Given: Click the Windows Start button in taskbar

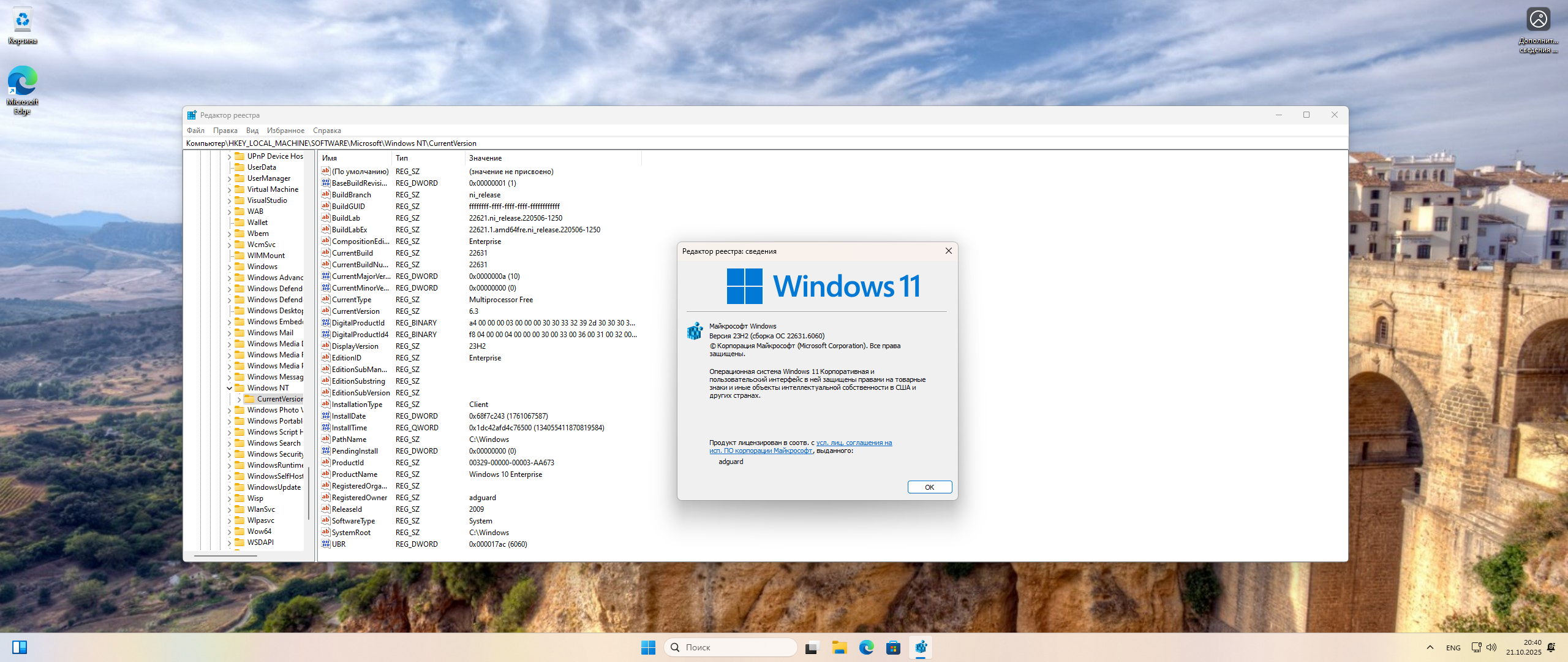Looking at the screenshot, I should click(648, 647).
